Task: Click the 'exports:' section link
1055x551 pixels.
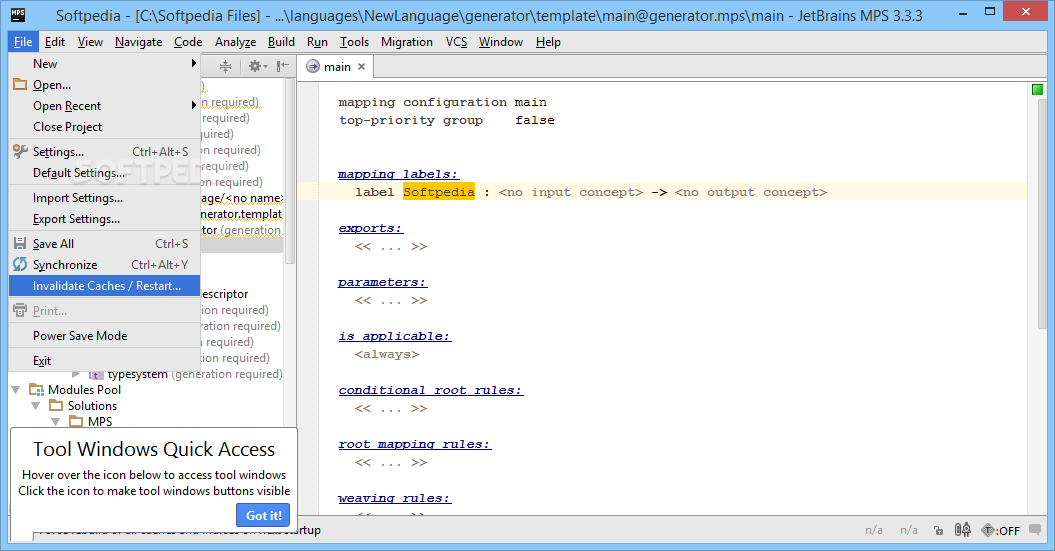Action: pyautogui.click(x=371, y=228)
